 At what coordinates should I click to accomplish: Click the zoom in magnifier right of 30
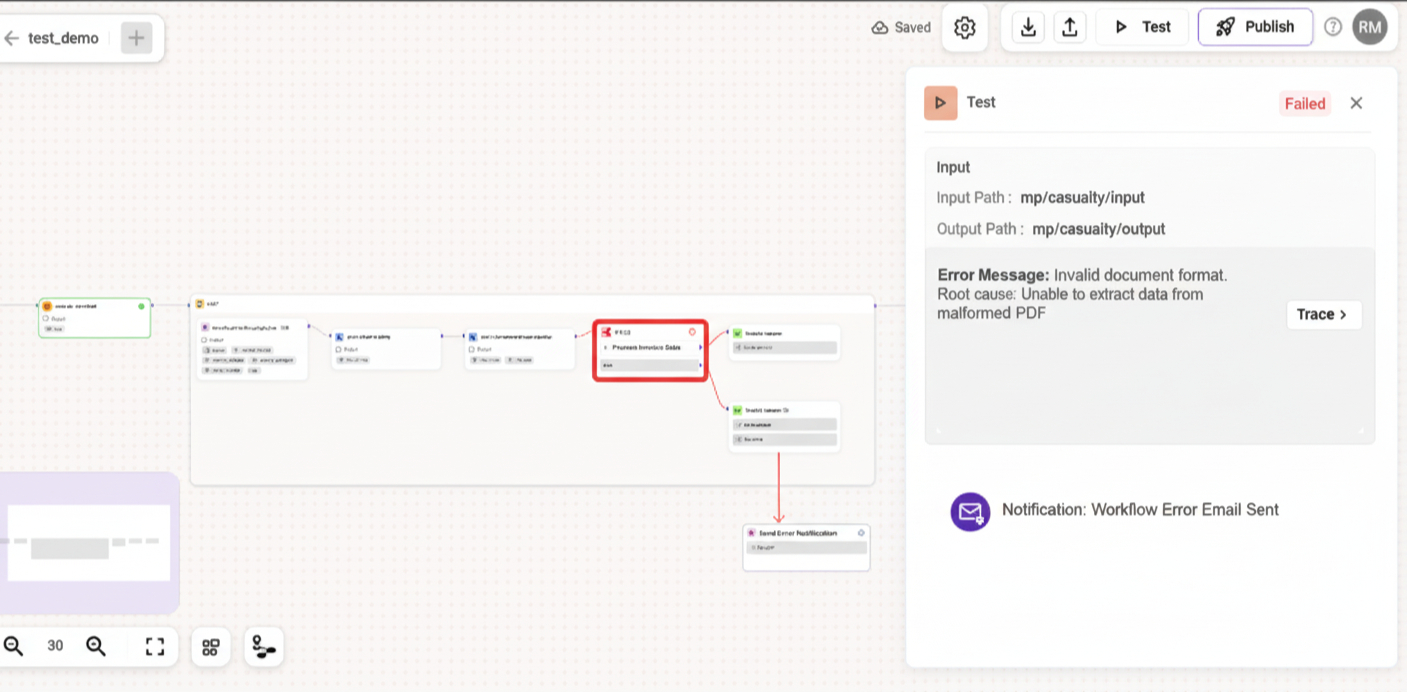[96, 646]
